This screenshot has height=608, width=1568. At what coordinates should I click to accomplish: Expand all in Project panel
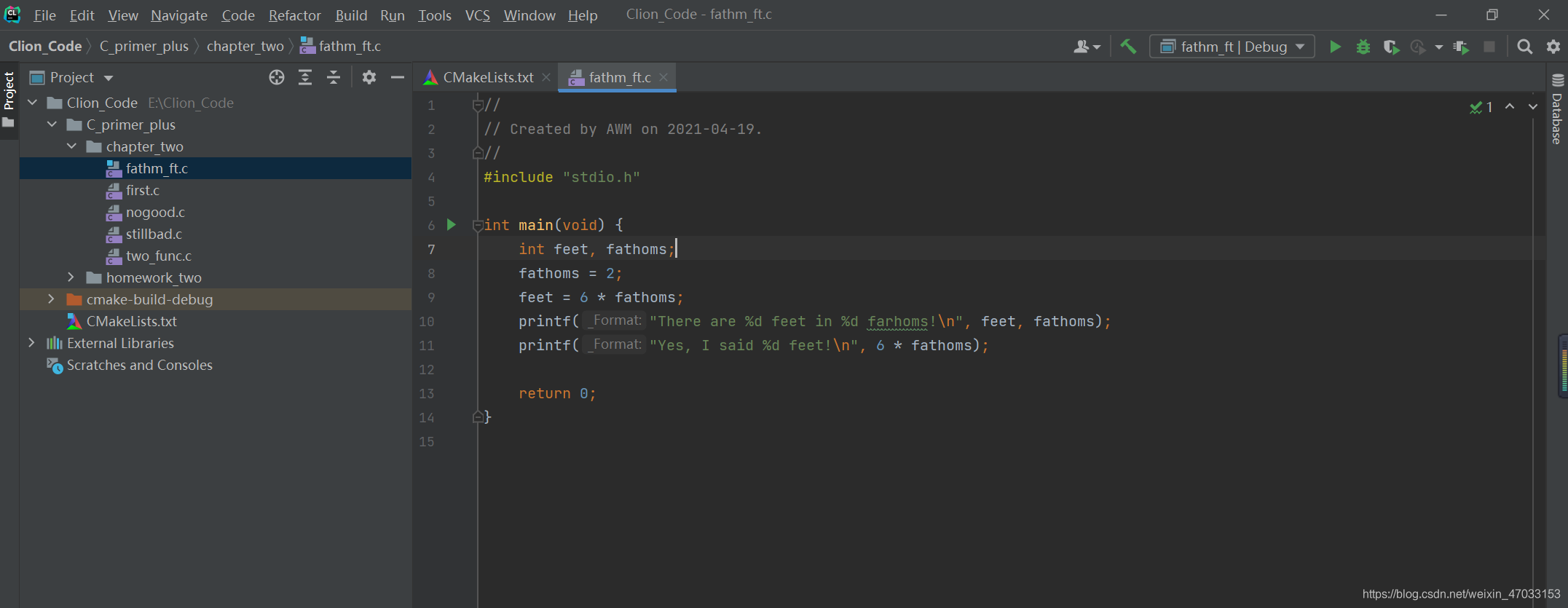[305, 77]
